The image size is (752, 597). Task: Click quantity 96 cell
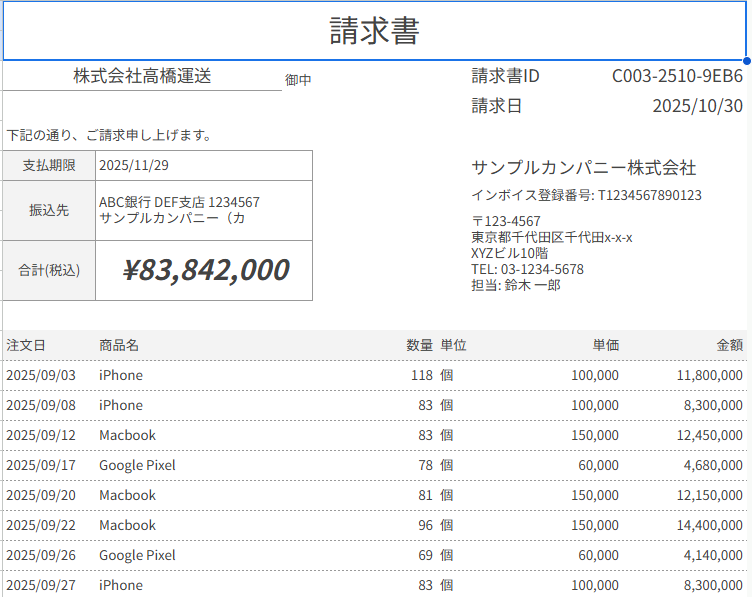(425, 525)
